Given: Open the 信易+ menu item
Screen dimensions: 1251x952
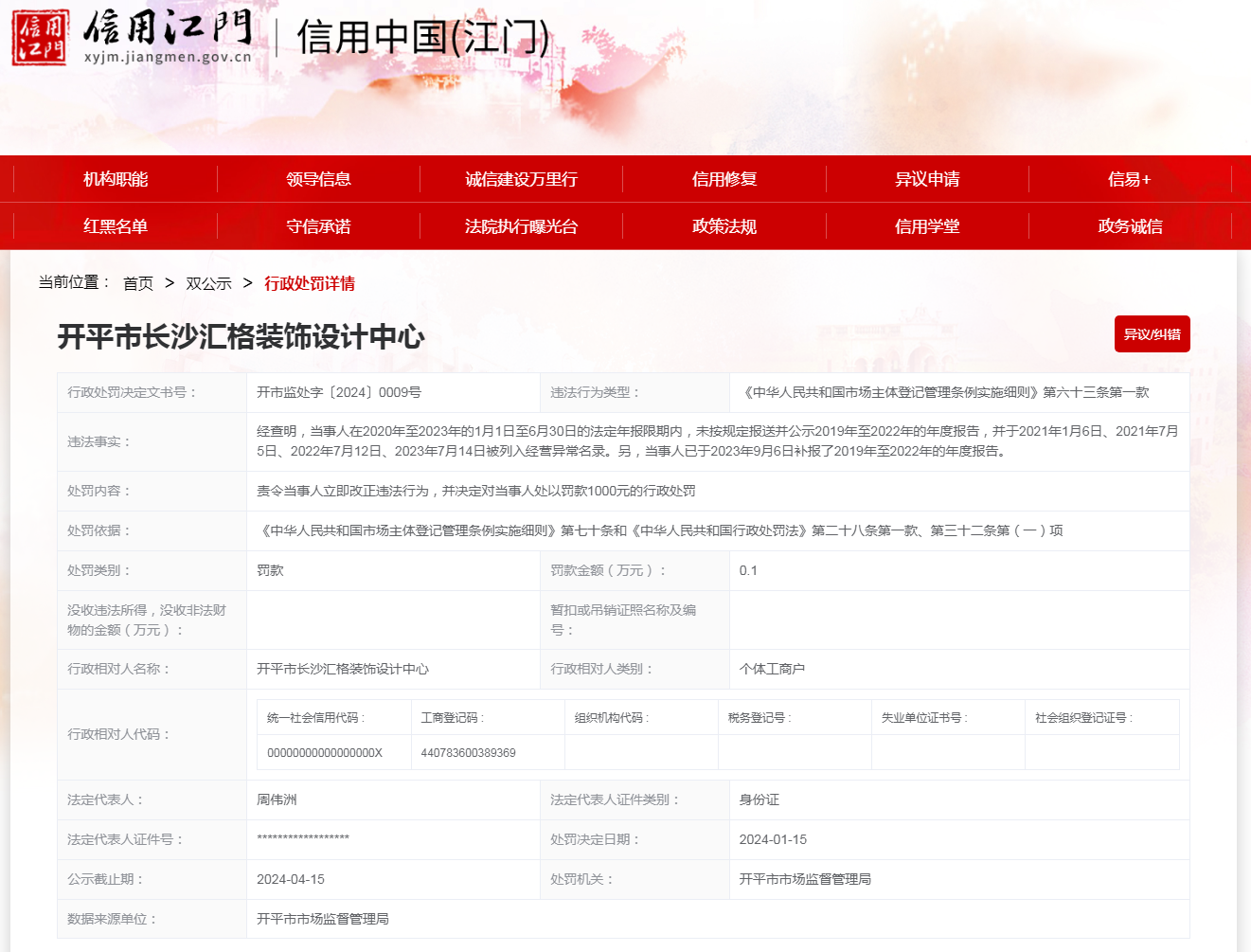Looking at the screenshot, I should [x=1130, y=179].
